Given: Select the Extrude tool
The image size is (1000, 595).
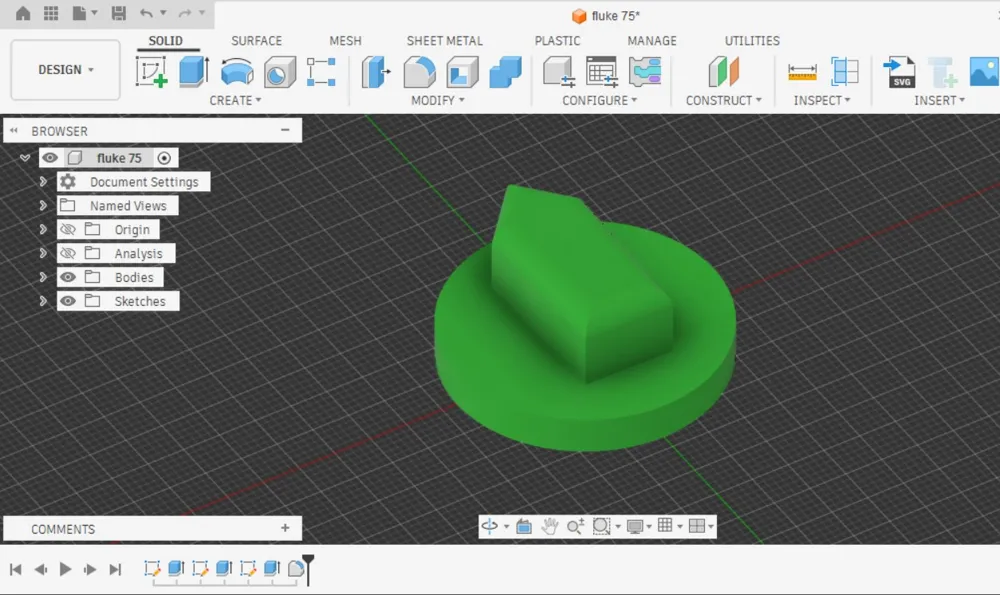Looking at the screenshot, I should point(194,71).
